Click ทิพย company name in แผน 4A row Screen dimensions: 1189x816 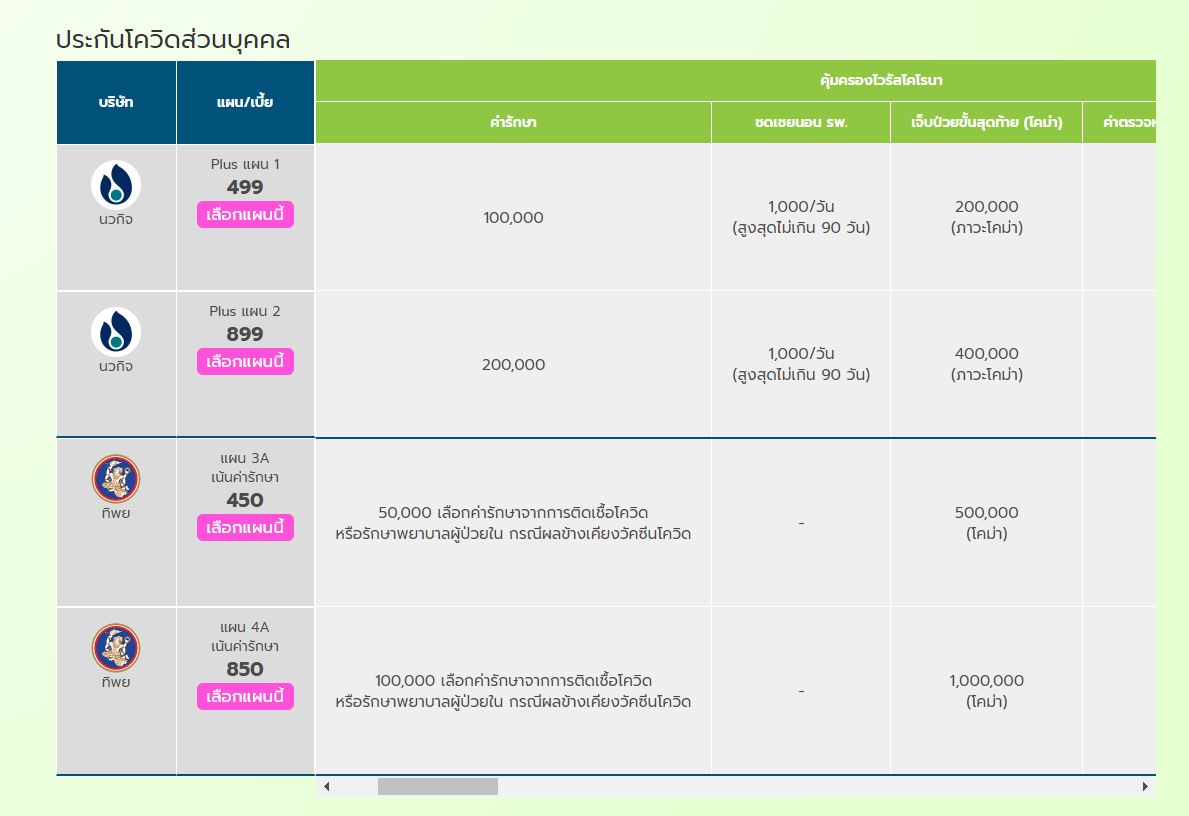tap(116, 683)
